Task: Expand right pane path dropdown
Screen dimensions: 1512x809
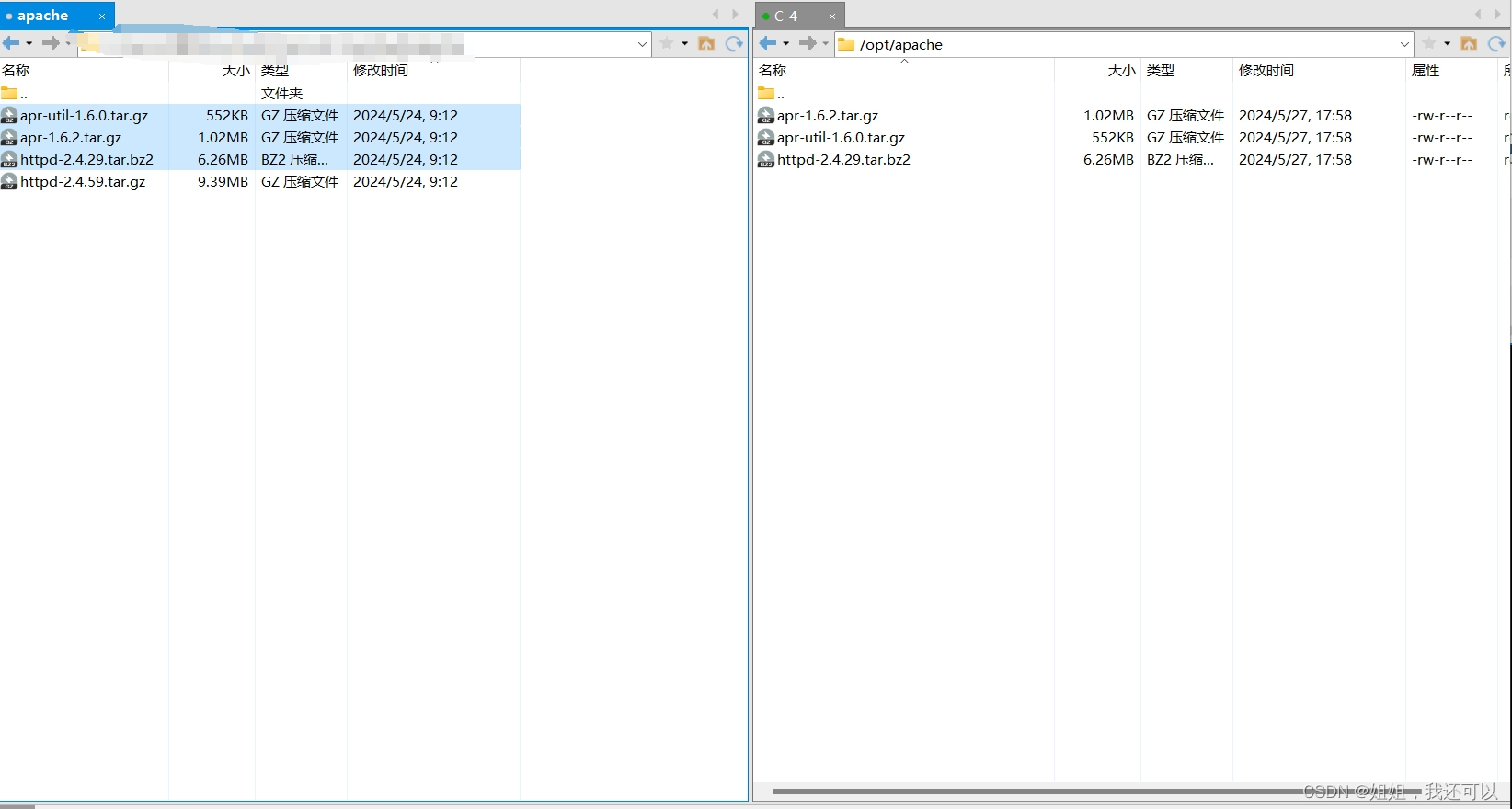Action: click(1404, 44)
